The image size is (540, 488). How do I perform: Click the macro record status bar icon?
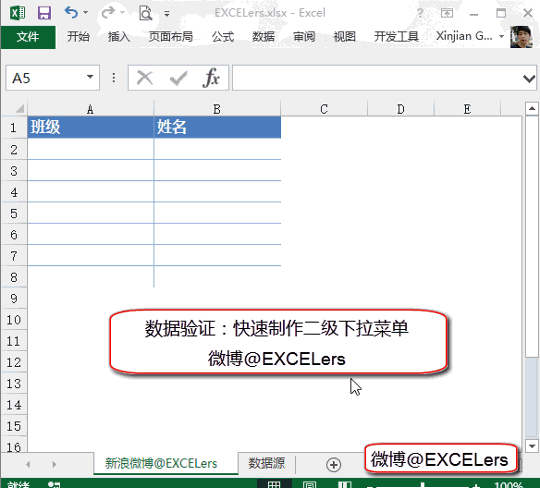point(54,484)
